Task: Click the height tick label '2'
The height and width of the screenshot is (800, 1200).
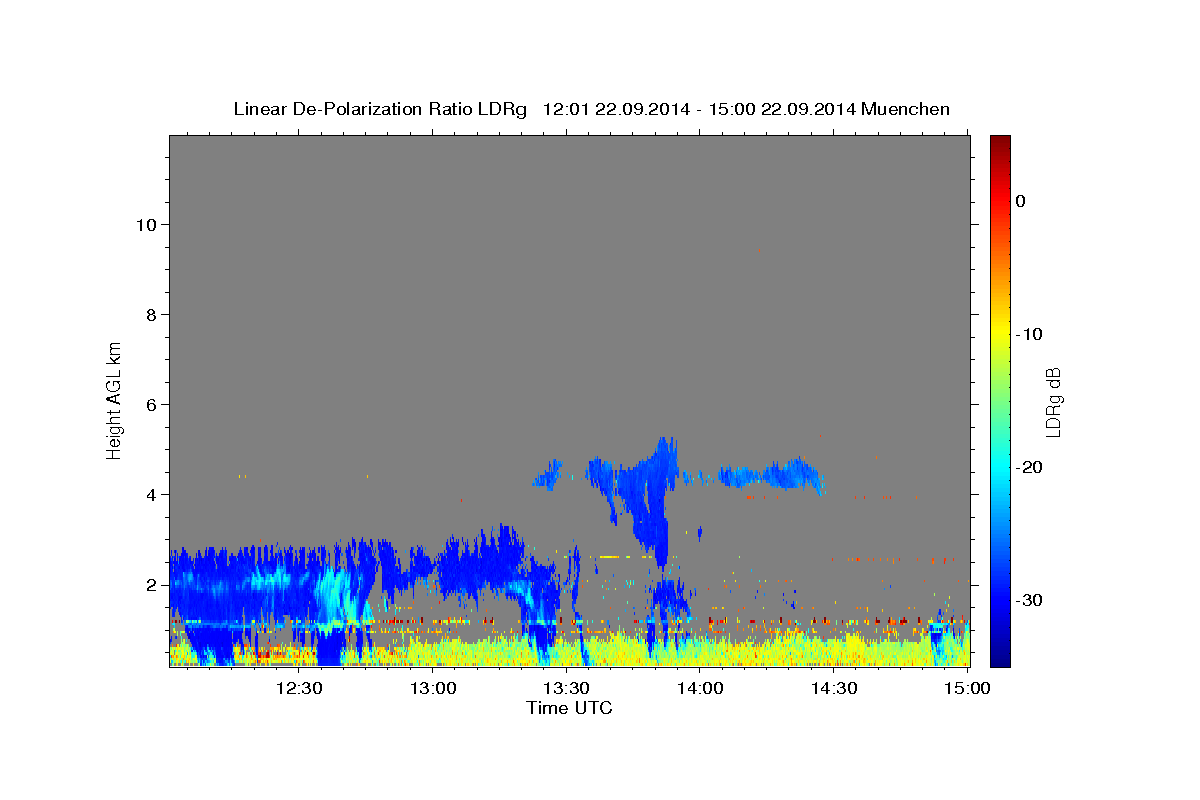Action: click(x=151, y=585)
